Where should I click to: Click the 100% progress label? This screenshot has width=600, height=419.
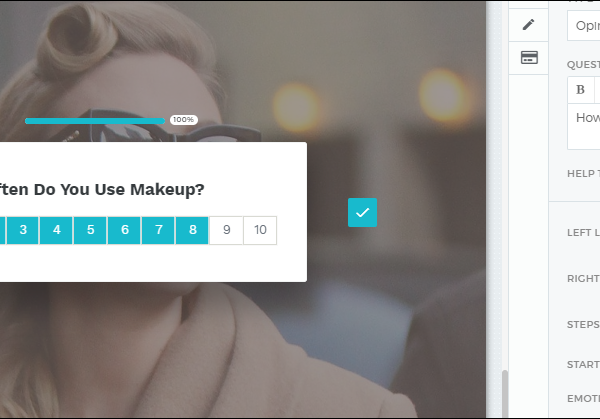pyautogui.click(x=183, y=120)
